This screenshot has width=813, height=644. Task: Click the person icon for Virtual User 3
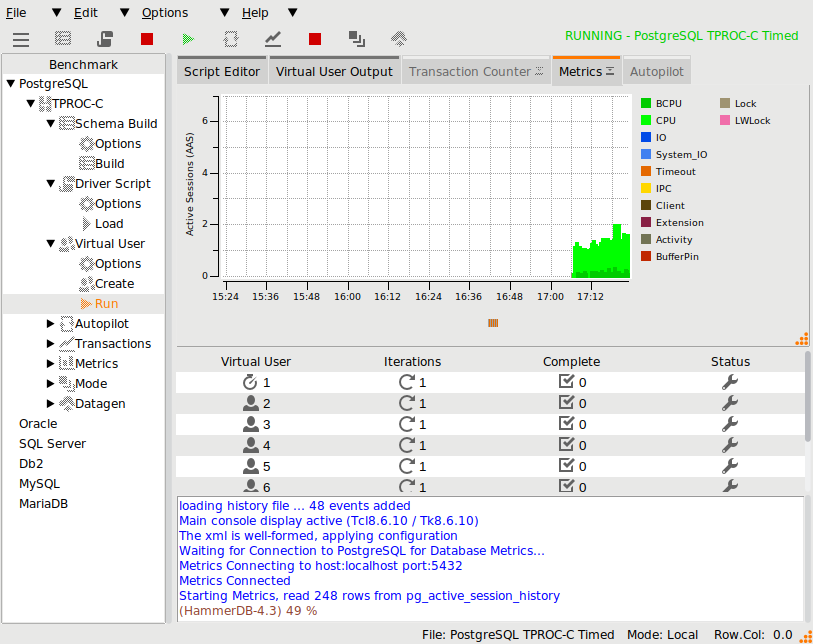click(250, 424)
